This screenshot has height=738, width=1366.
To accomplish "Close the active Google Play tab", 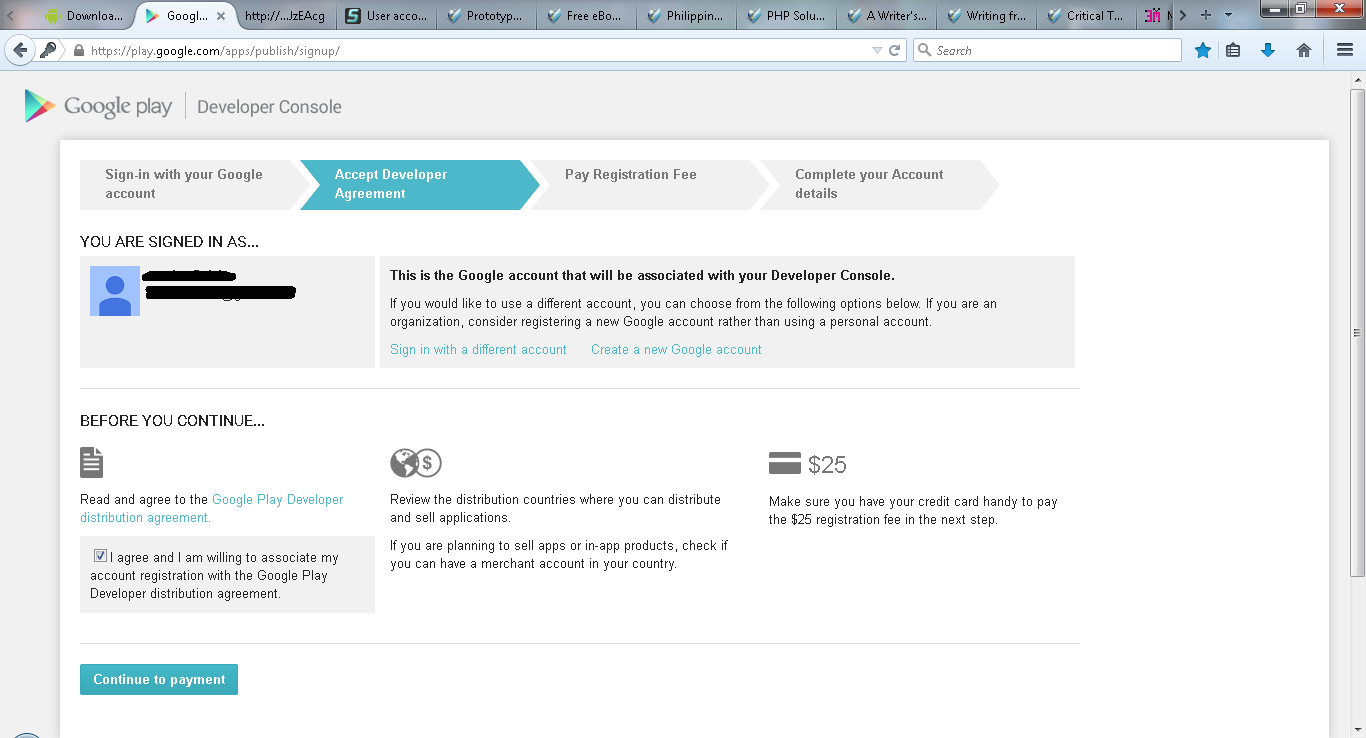I will pos(221,16).
